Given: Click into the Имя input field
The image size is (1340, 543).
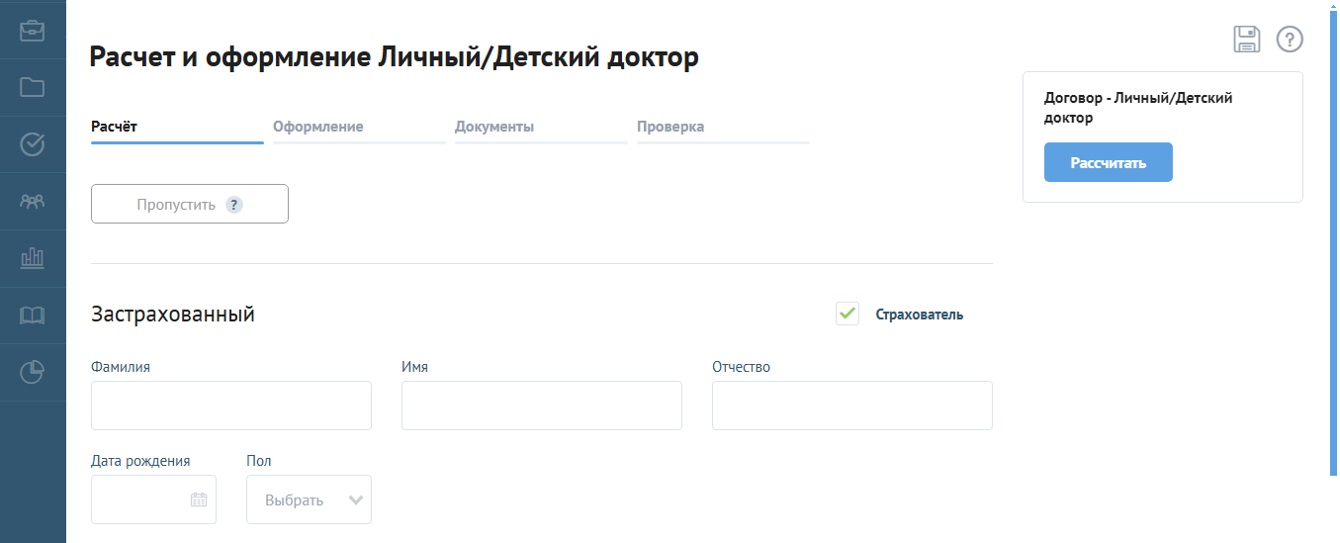Looking at the screenshot, I should coord(541,405).
